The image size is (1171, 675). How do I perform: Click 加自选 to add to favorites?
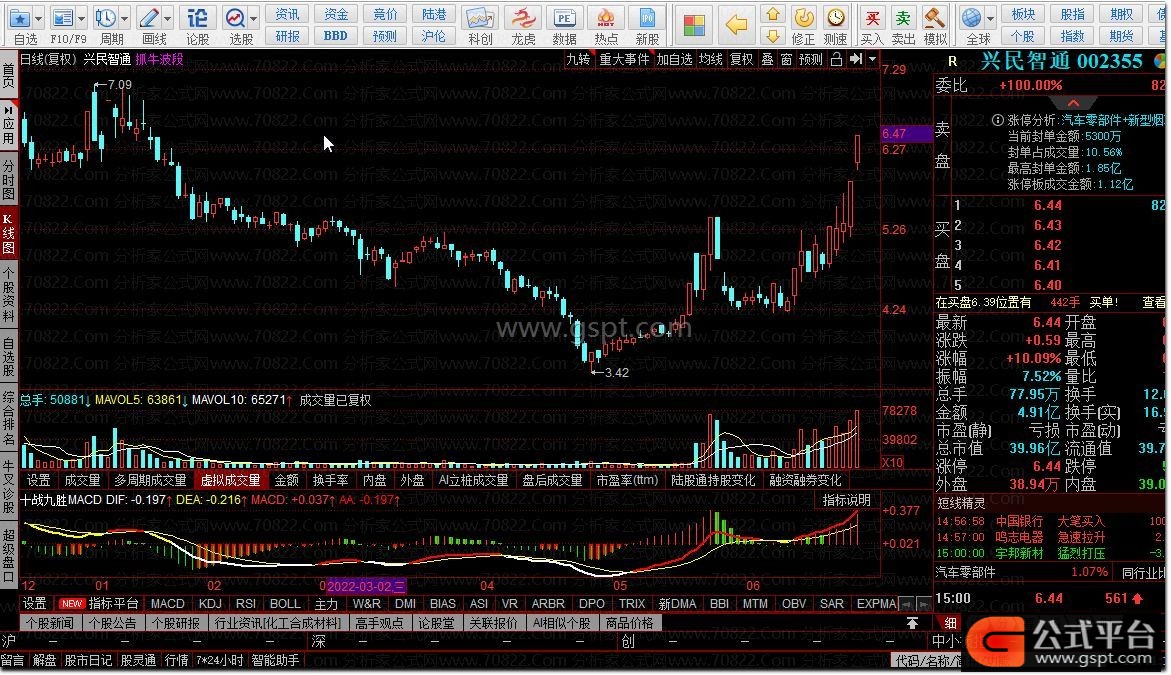[674, 59]
